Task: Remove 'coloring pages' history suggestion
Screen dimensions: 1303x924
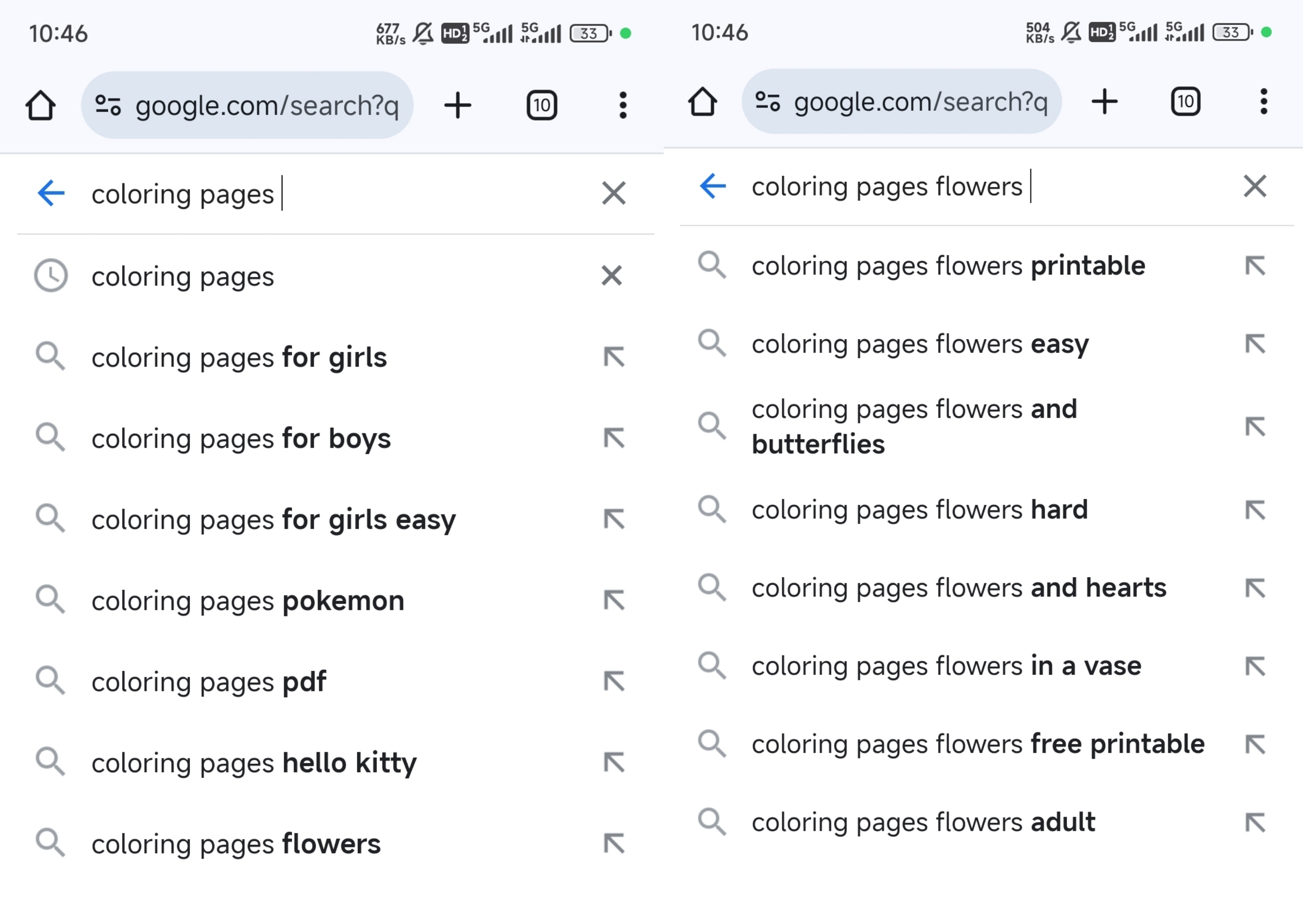Action: pyautogui.click(x=611, y=276)
